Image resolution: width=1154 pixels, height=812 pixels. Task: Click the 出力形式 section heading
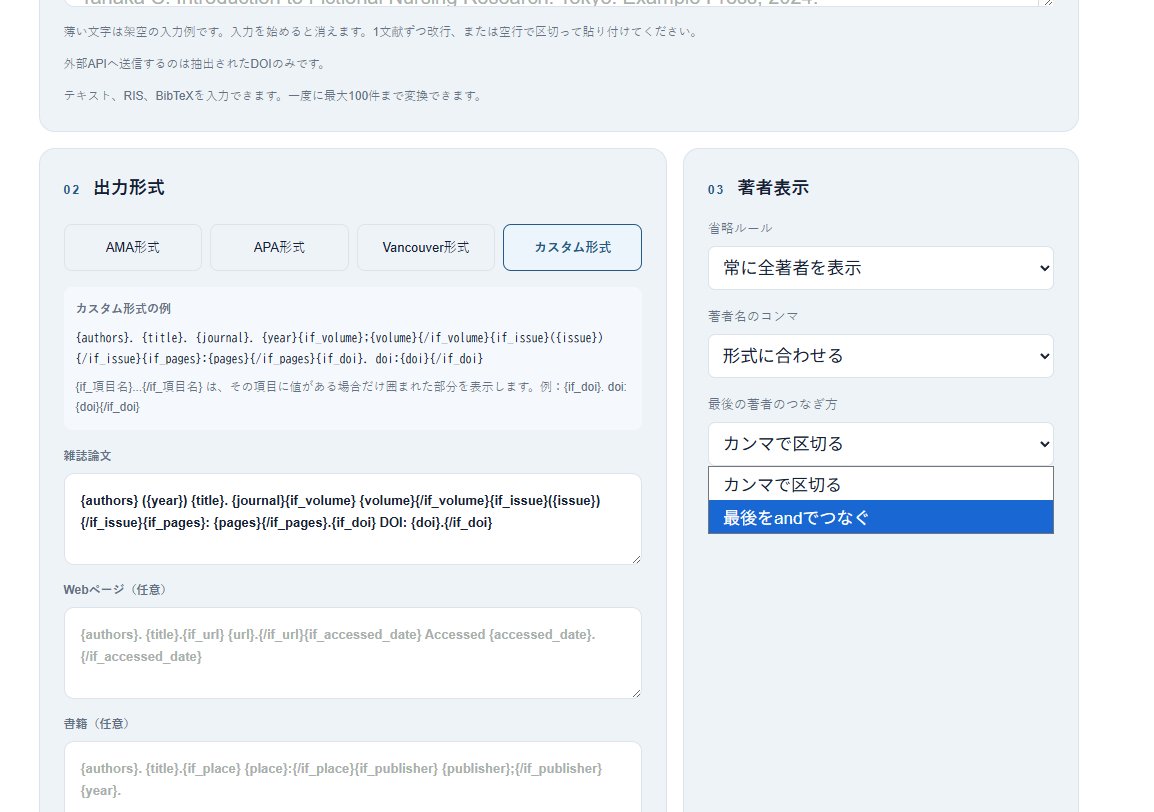[129, 188]
